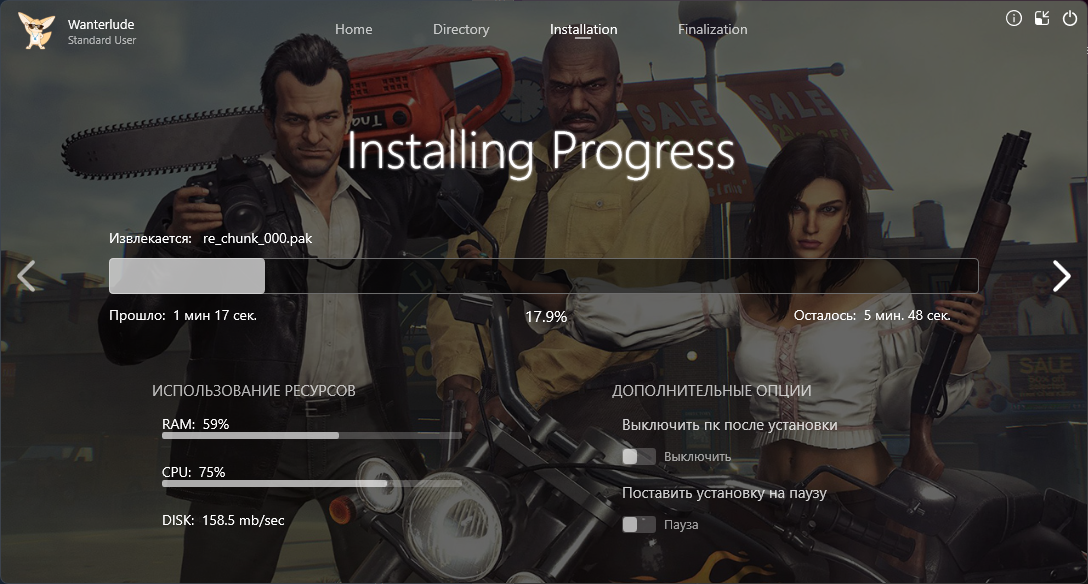Open the Finalization tab
The width and height of the screenshot is (1088, 584).
tap(713, 29)
